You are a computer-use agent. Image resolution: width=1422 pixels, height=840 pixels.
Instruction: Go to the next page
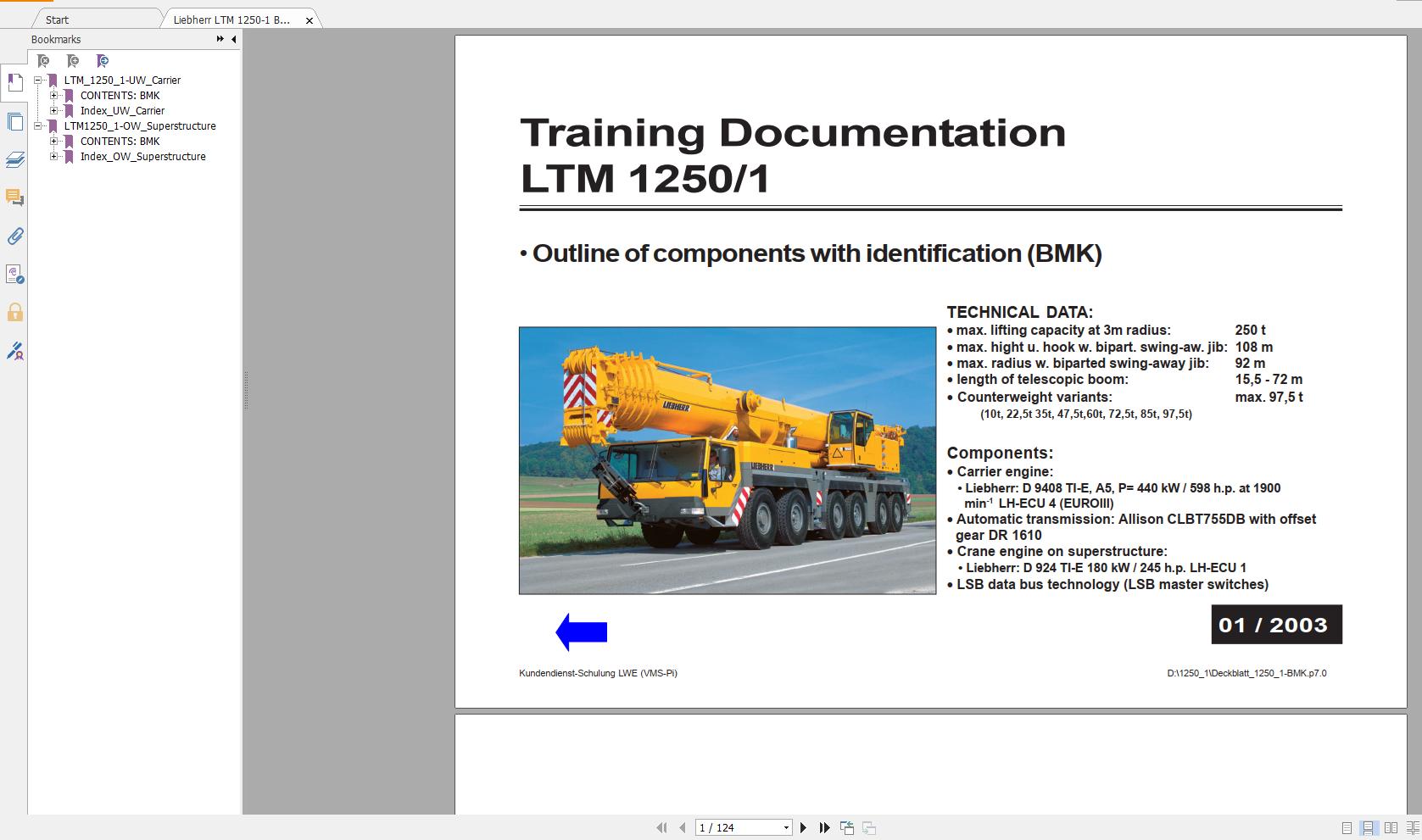[803, 826]
